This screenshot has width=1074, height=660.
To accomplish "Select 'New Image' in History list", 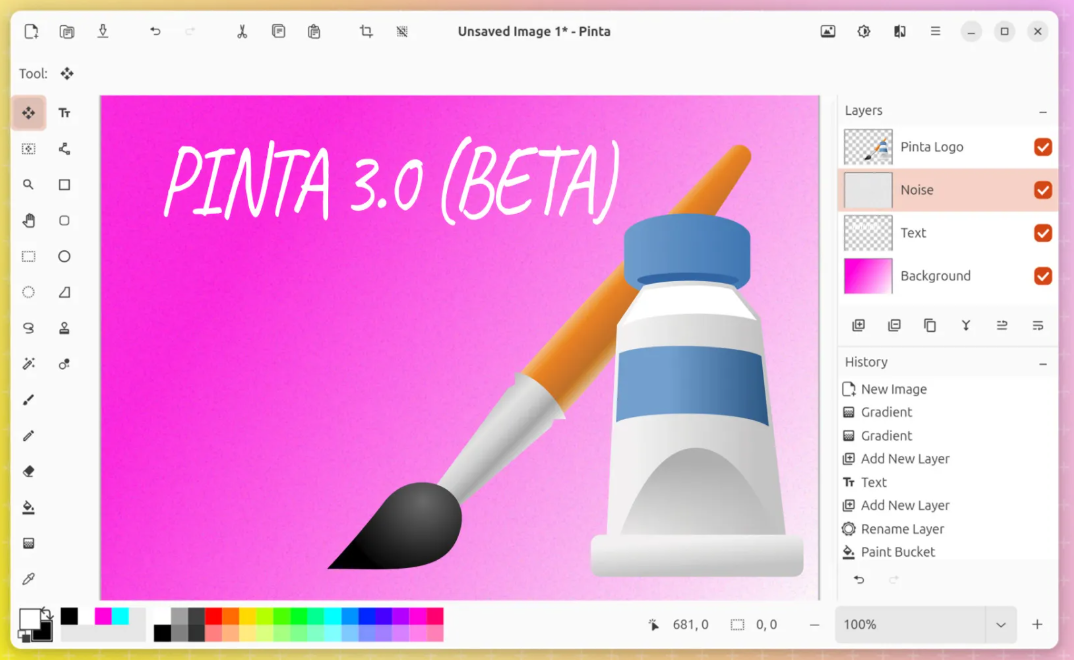I will pyautogui.click(x=893, y=389).
